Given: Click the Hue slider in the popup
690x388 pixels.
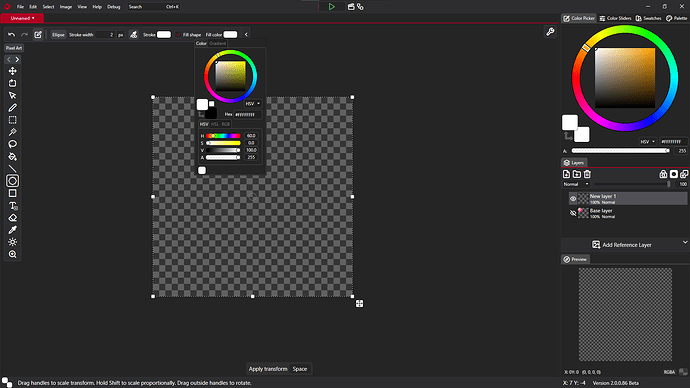Looking at the screenshot, I should 223,136.
